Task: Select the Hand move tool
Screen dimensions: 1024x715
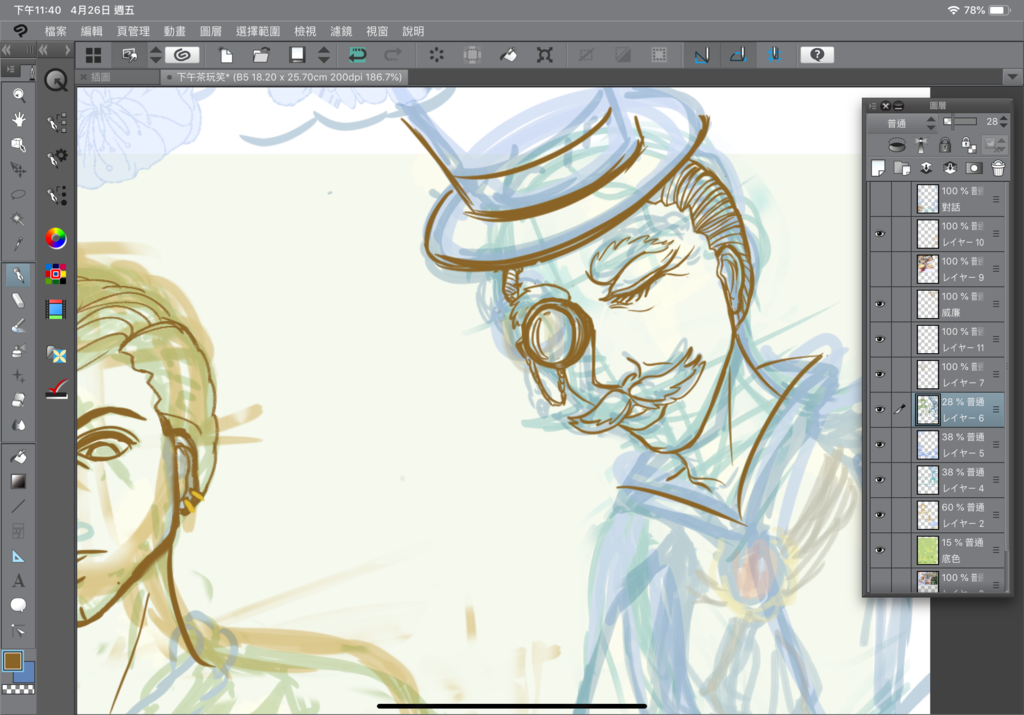Action: pyautogui.click(x=18, y=119)
